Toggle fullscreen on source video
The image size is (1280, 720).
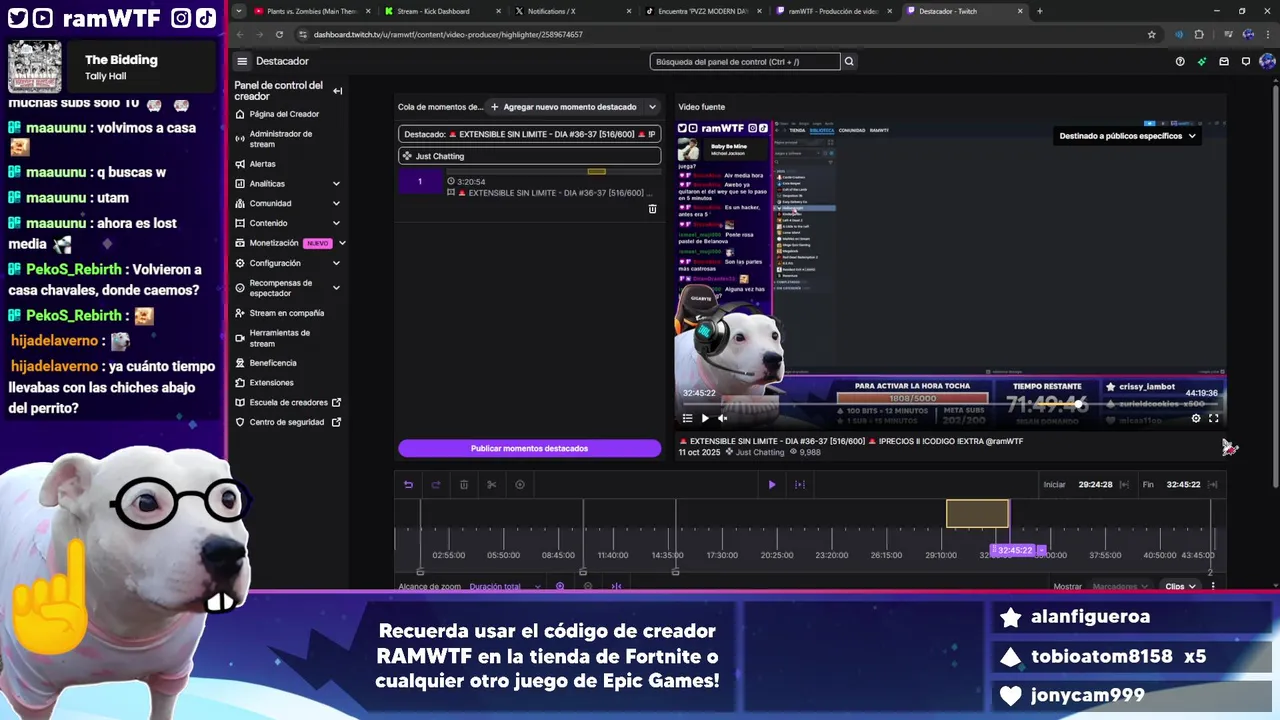coord(1214,419)
